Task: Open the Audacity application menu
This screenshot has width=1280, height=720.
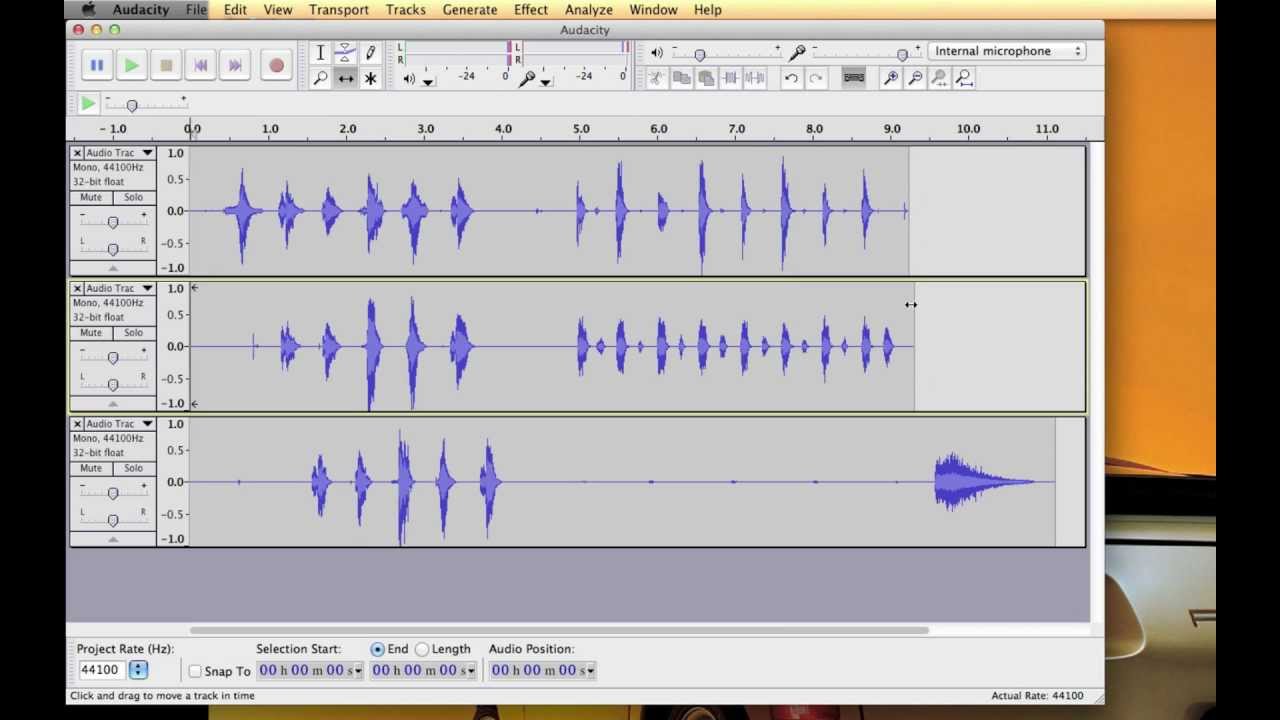Action: click(141, 10)
